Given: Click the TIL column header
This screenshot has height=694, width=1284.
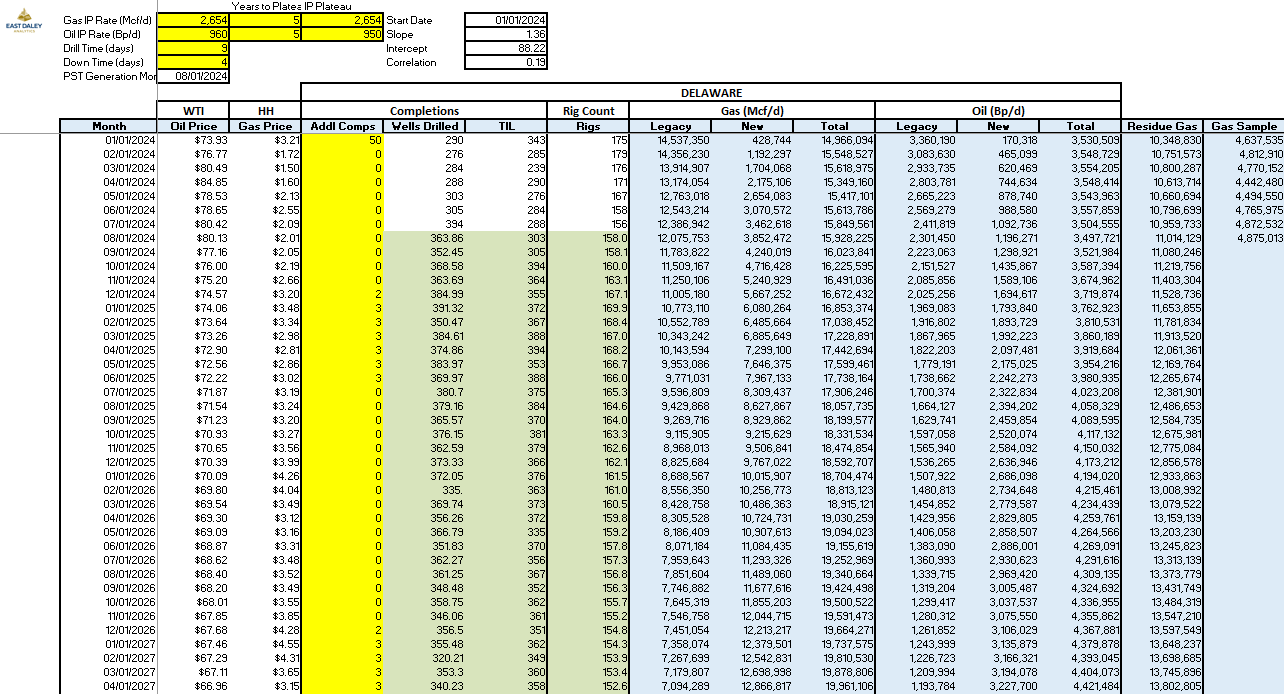Looking at the screenshot, I should 507,126.
